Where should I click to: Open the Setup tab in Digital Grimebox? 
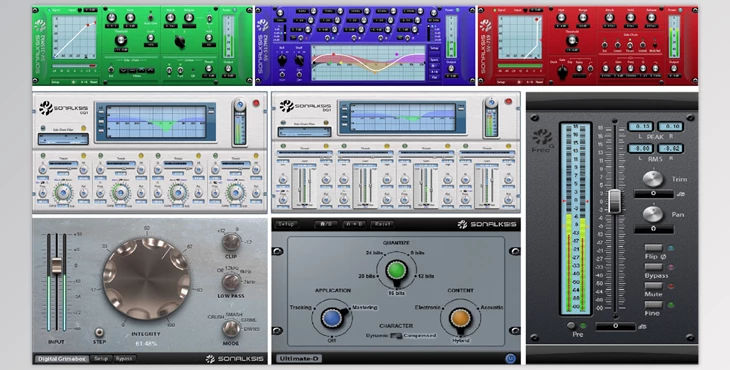pos(101,359)
